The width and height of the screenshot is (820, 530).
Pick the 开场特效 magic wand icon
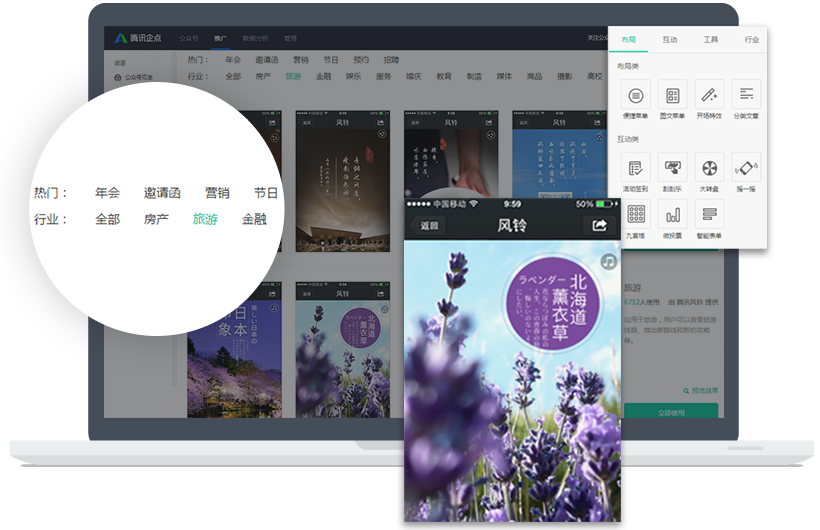click(x=709, y=95)
